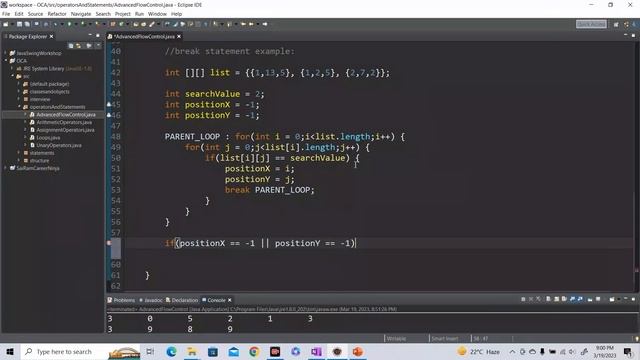This screenshot has width=640, height=360.
Task: Open PowerPoint from the taskbar
Action: coord(358,351)
